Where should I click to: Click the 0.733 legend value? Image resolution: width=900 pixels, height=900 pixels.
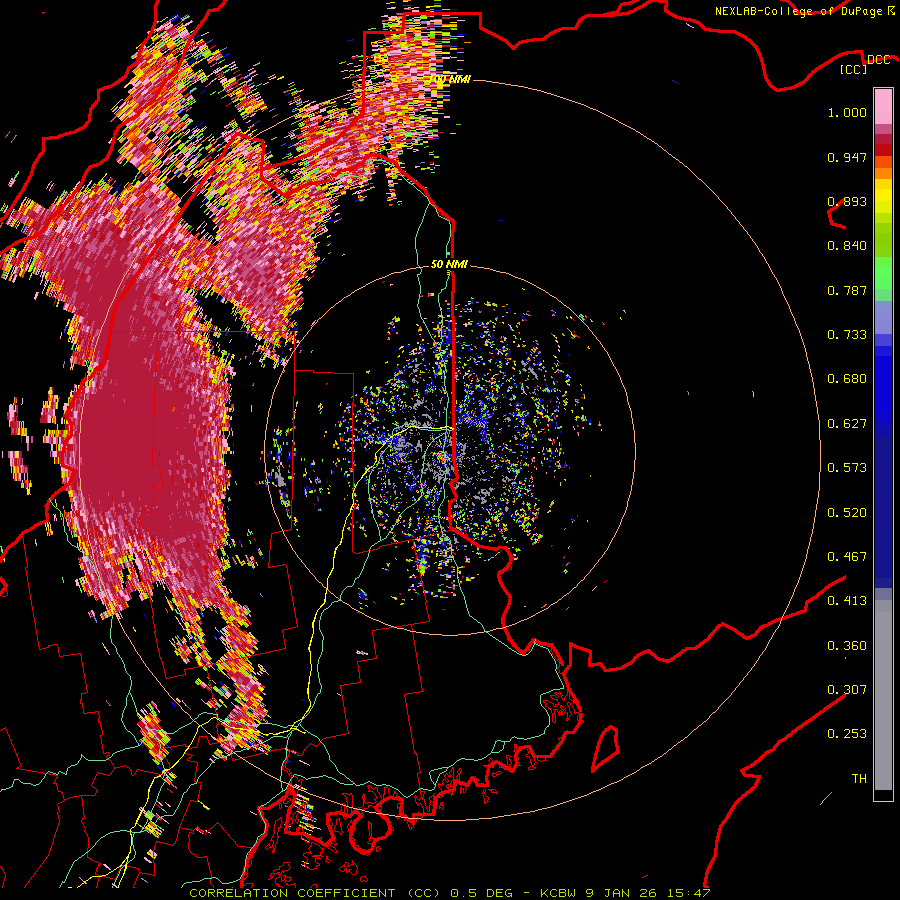point(847,335)
